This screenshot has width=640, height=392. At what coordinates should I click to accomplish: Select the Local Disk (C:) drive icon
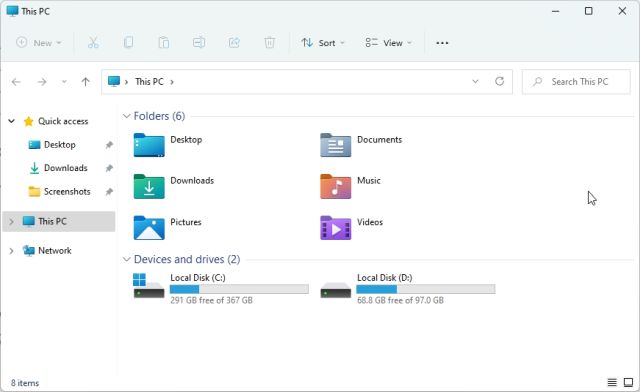point(149,286)
